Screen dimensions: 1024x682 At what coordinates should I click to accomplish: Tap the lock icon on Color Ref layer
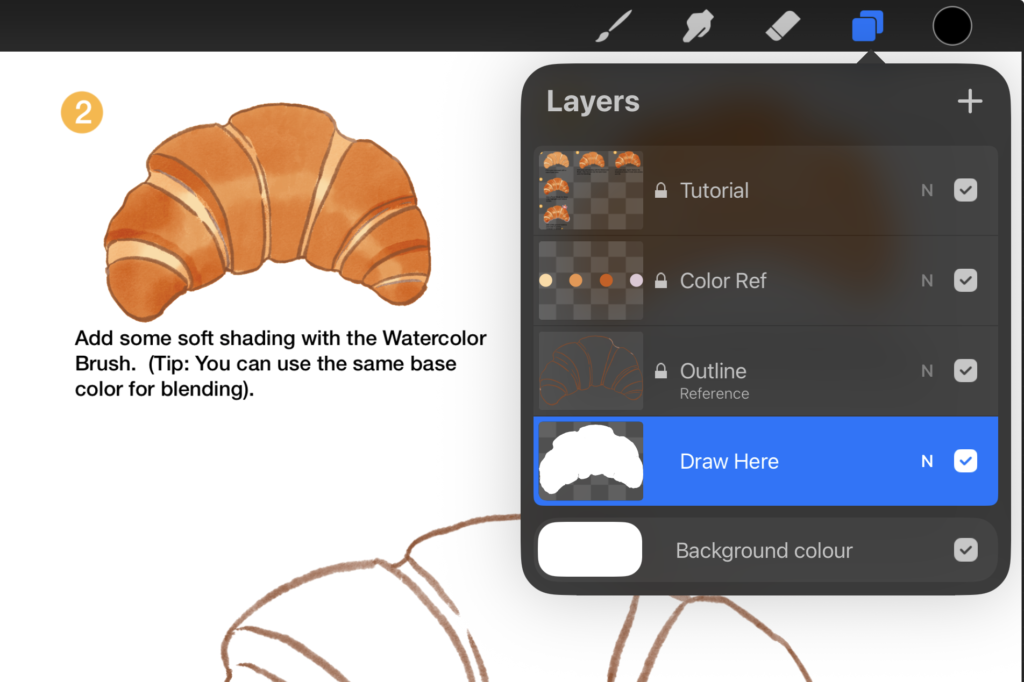point(661,280)
